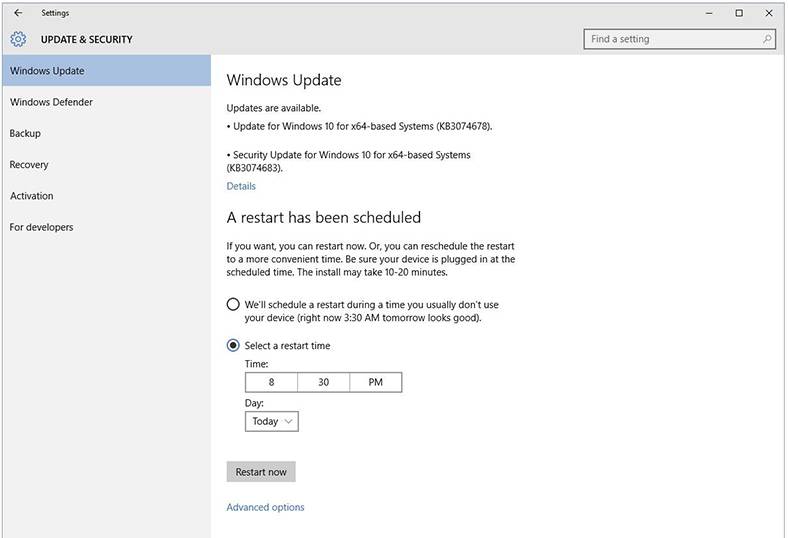Select automatic restart scheduling radio button
This screenshot has height=538, width=788.
(x=233, y=304)
